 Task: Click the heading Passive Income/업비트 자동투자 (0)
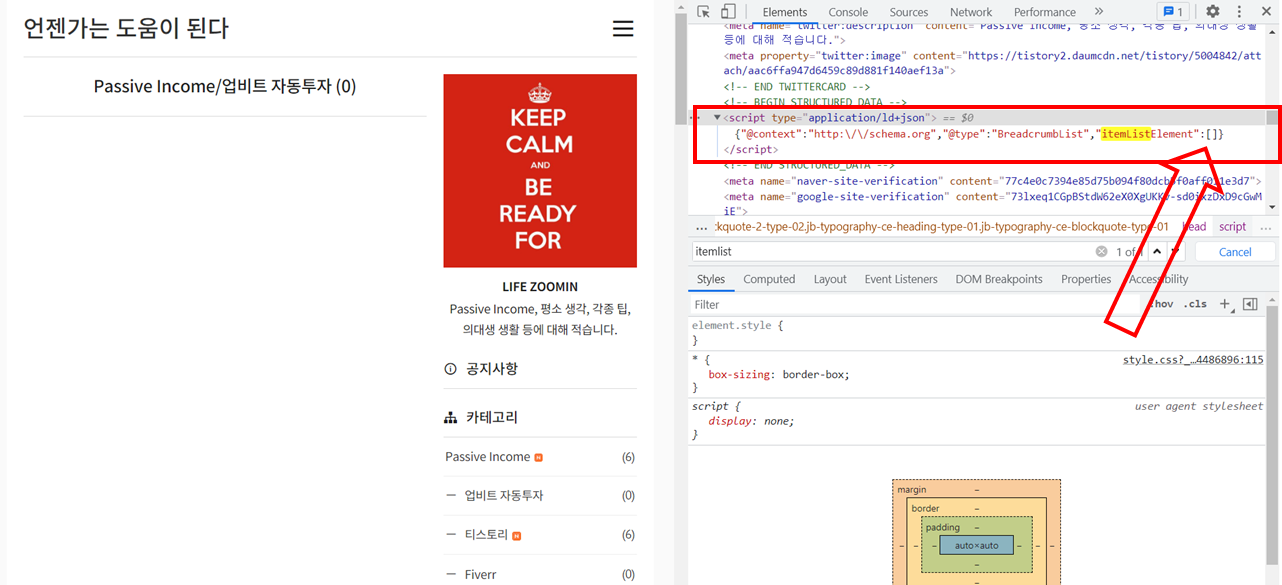click(x=225, y=87)
